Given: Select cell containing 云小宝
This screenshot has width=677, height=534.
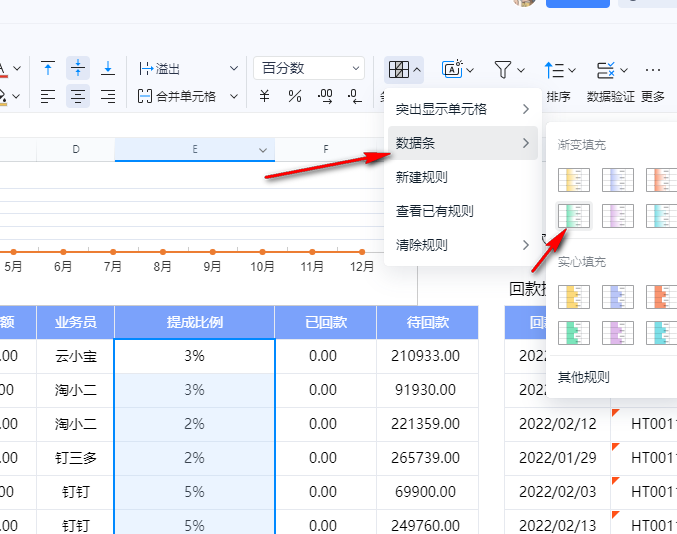Looking at the screenshot, I should click(x=76, y=356).
